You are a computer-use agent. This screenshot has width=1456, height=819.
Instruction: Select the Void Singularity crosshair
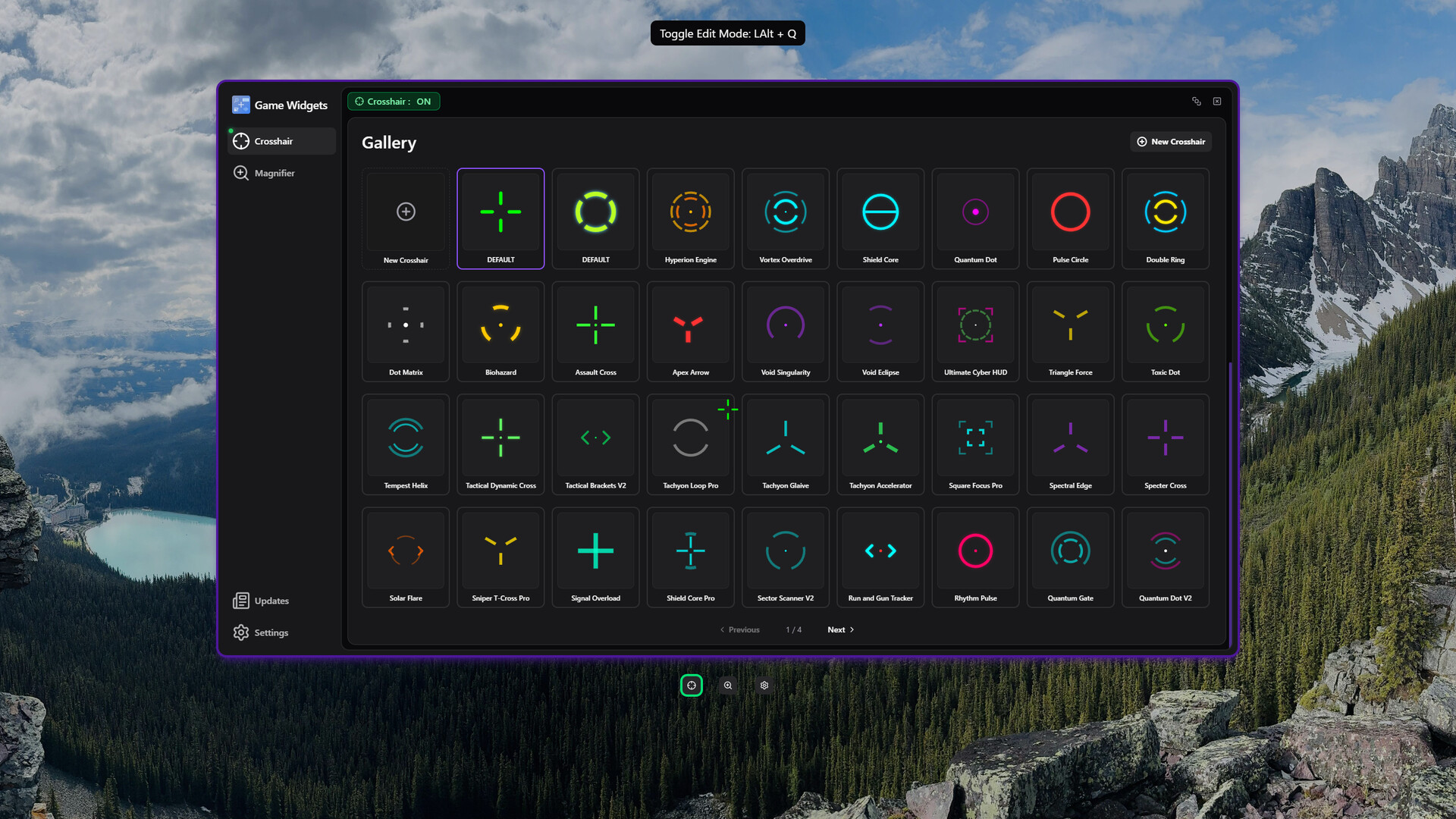point(786,331)
